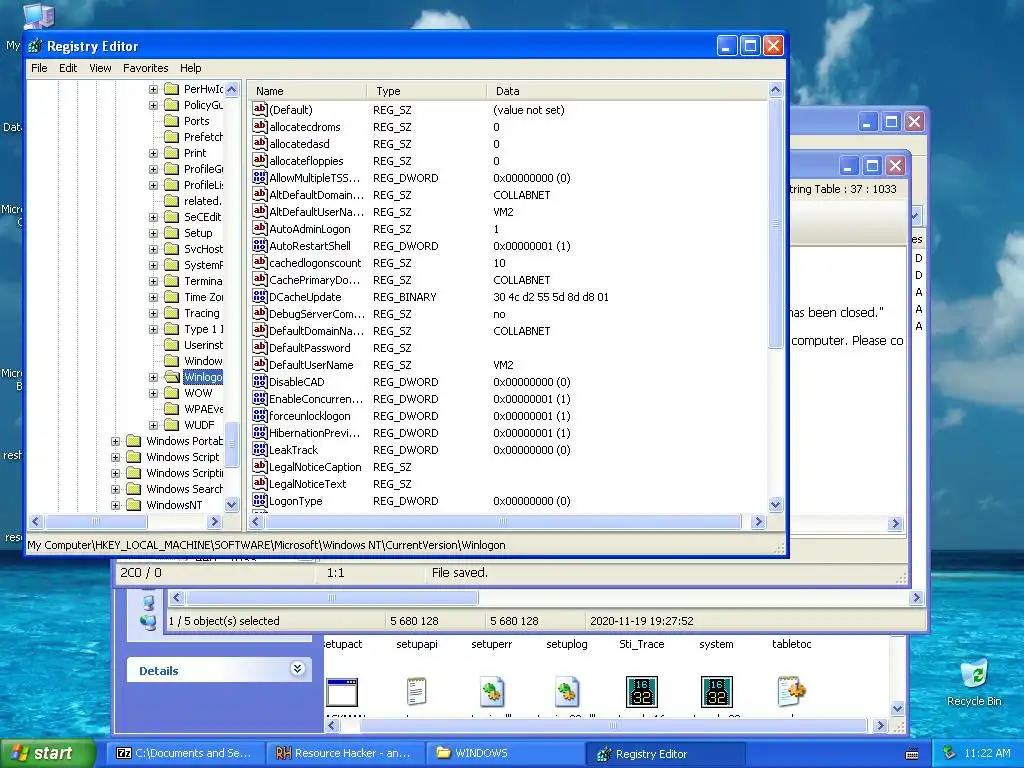Select the allocatefloppies value name
The width and height of the screenshot is (1024, 768).
click(x=306, y=161)
